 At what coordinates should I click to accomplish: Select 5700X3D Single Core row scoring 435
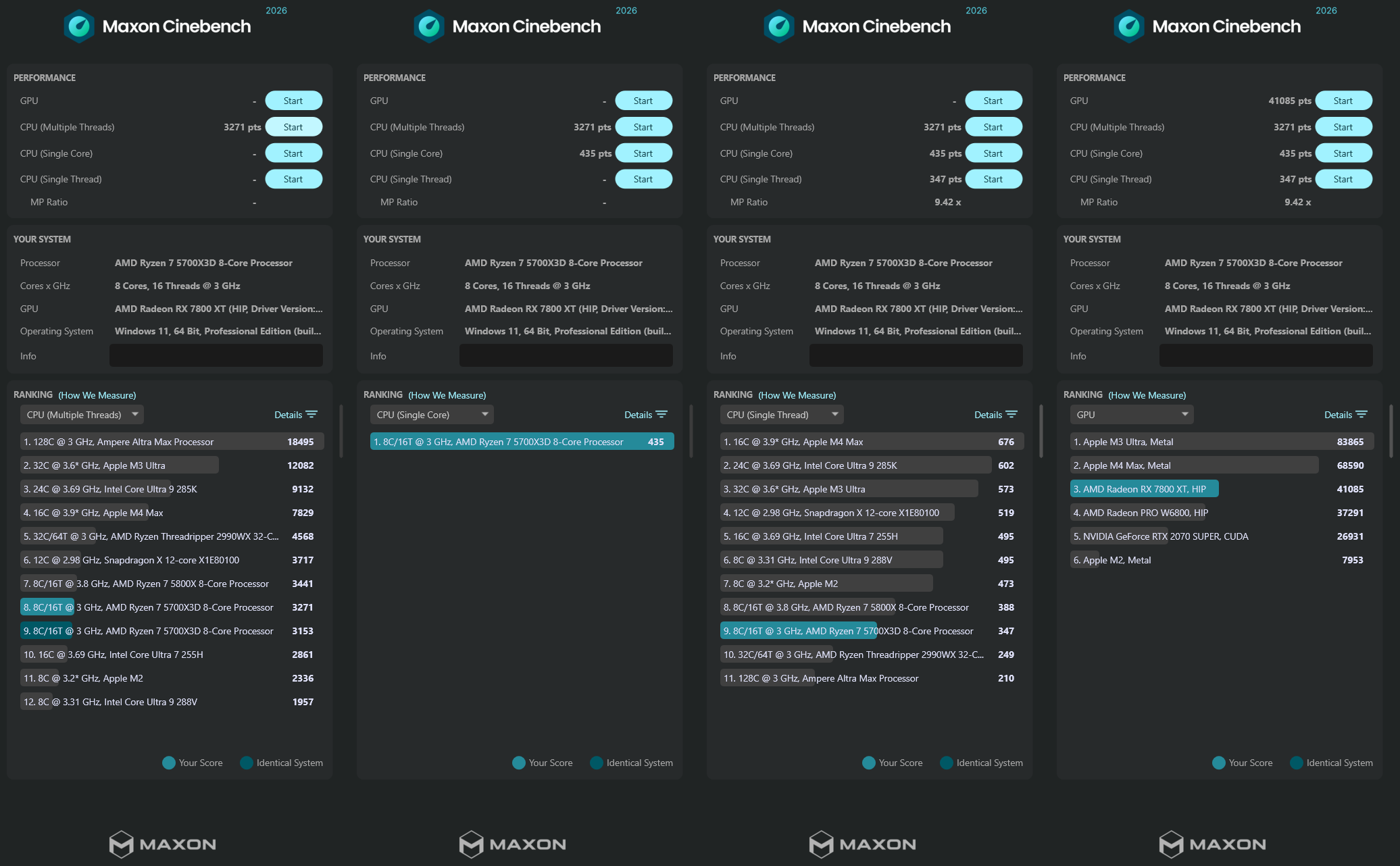(522, 442)
